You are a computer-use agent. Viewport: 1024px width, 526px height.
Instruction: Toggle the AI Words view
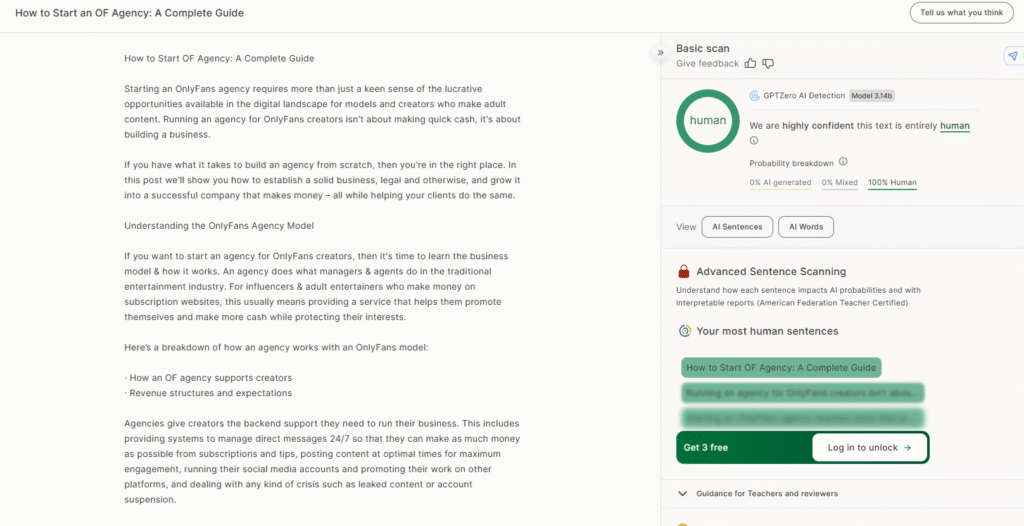(x=805, y=227)
